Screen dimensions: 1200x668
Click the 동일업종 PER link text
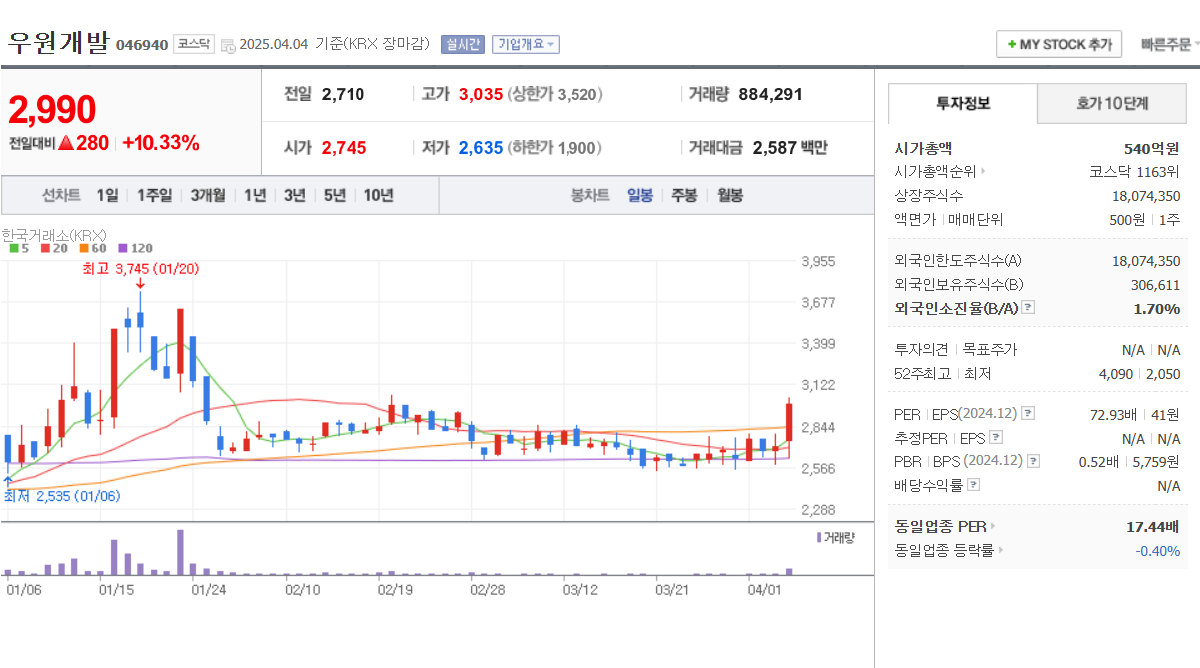pos(940,526)
